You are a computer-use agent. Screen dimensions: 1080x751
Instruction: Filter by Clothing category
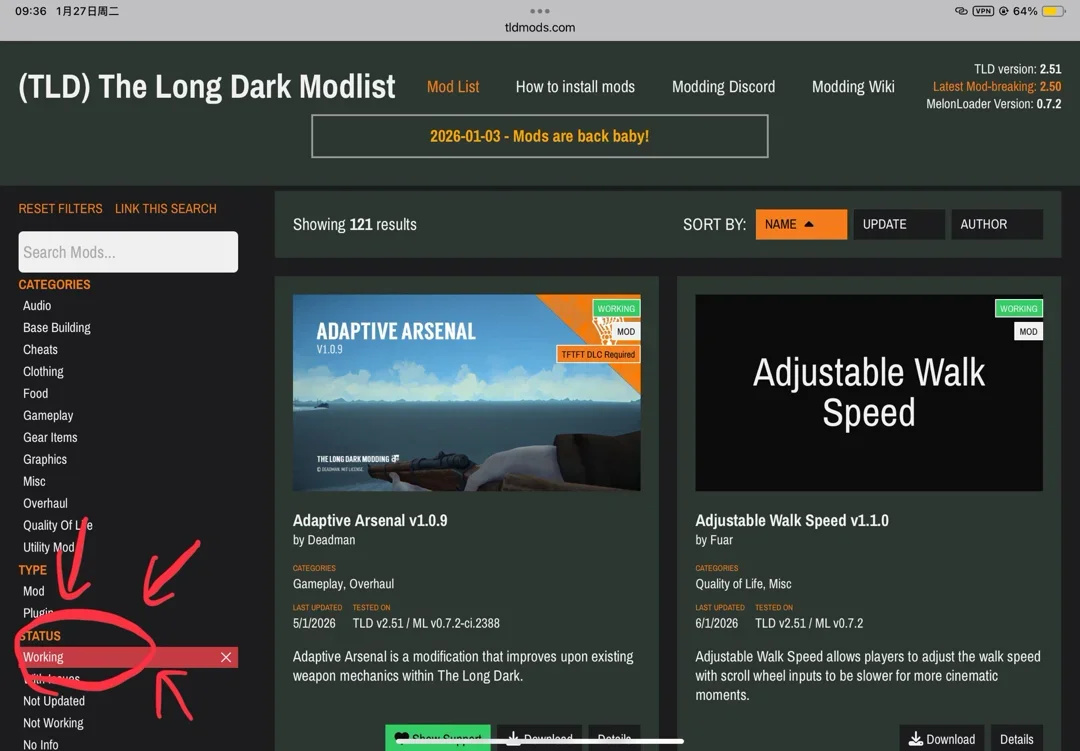(43, 371)
